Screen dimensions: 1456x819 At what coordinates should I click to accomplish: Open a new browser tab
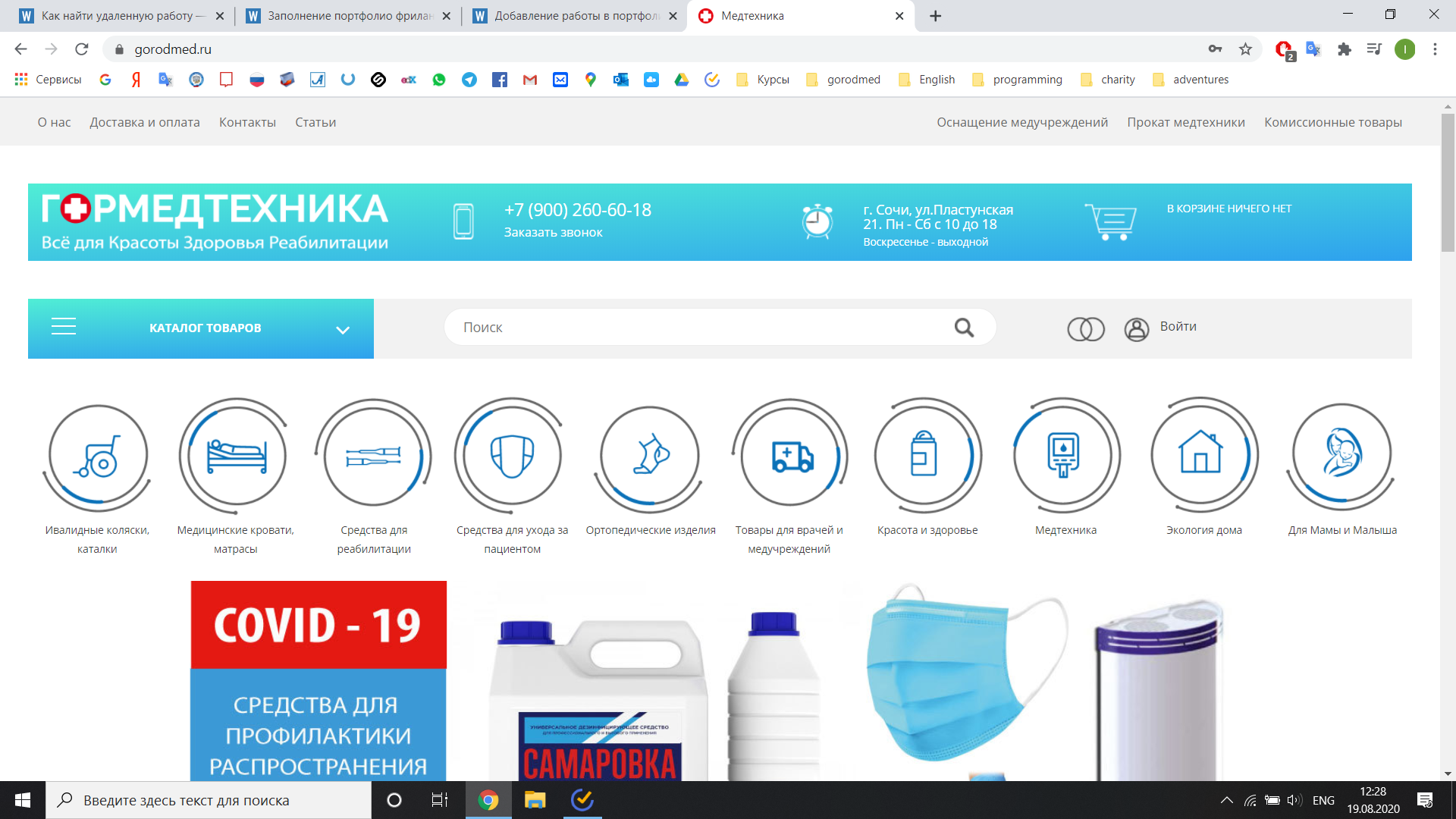tap(935, 16)
